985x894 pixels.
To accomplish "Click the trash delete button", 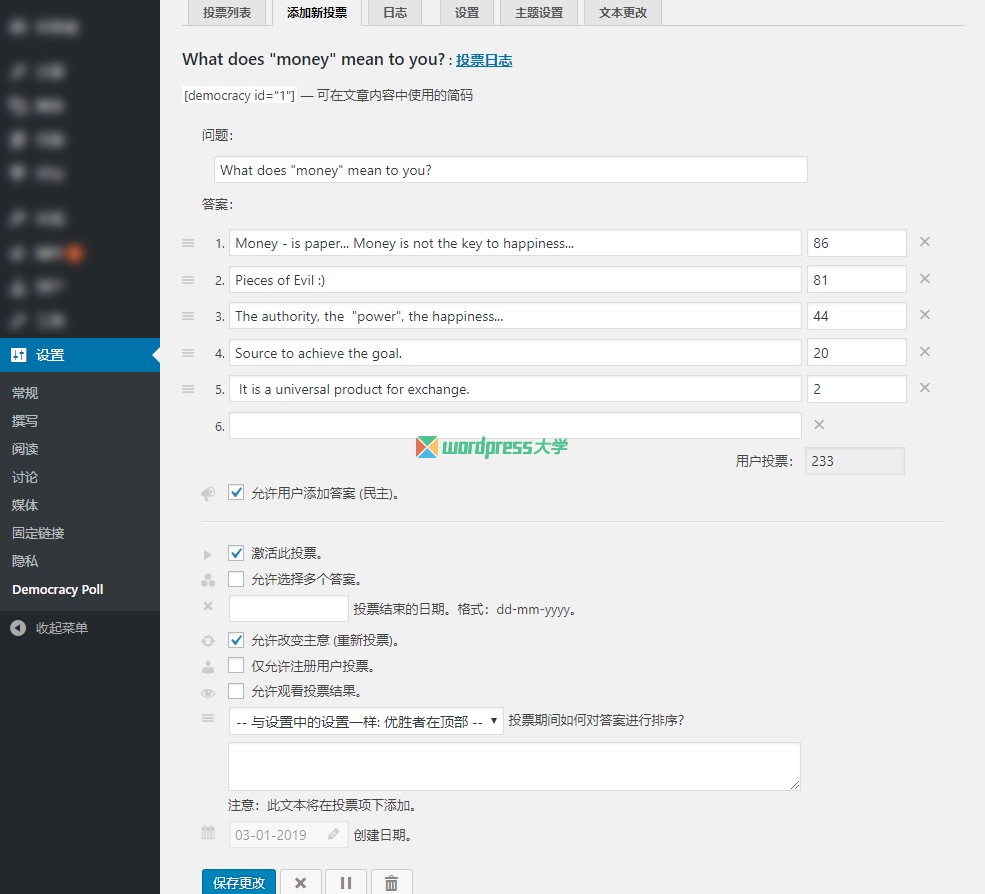I will 391,883.
